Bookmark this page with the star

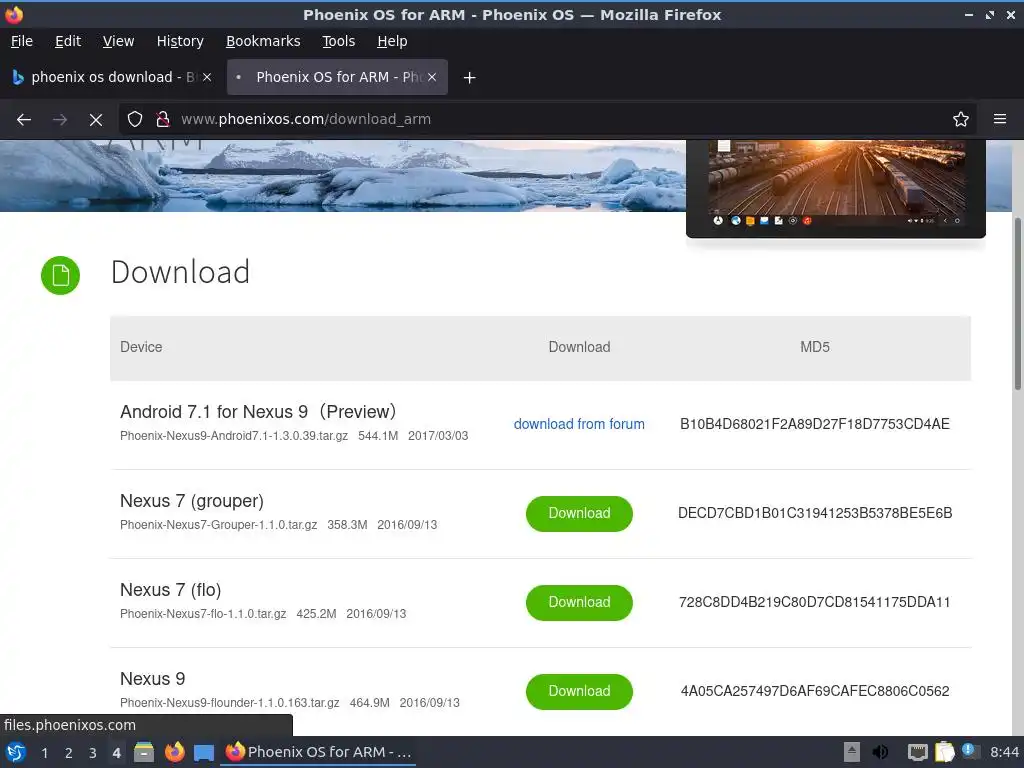pyautogui.click(x=960, y=120)
